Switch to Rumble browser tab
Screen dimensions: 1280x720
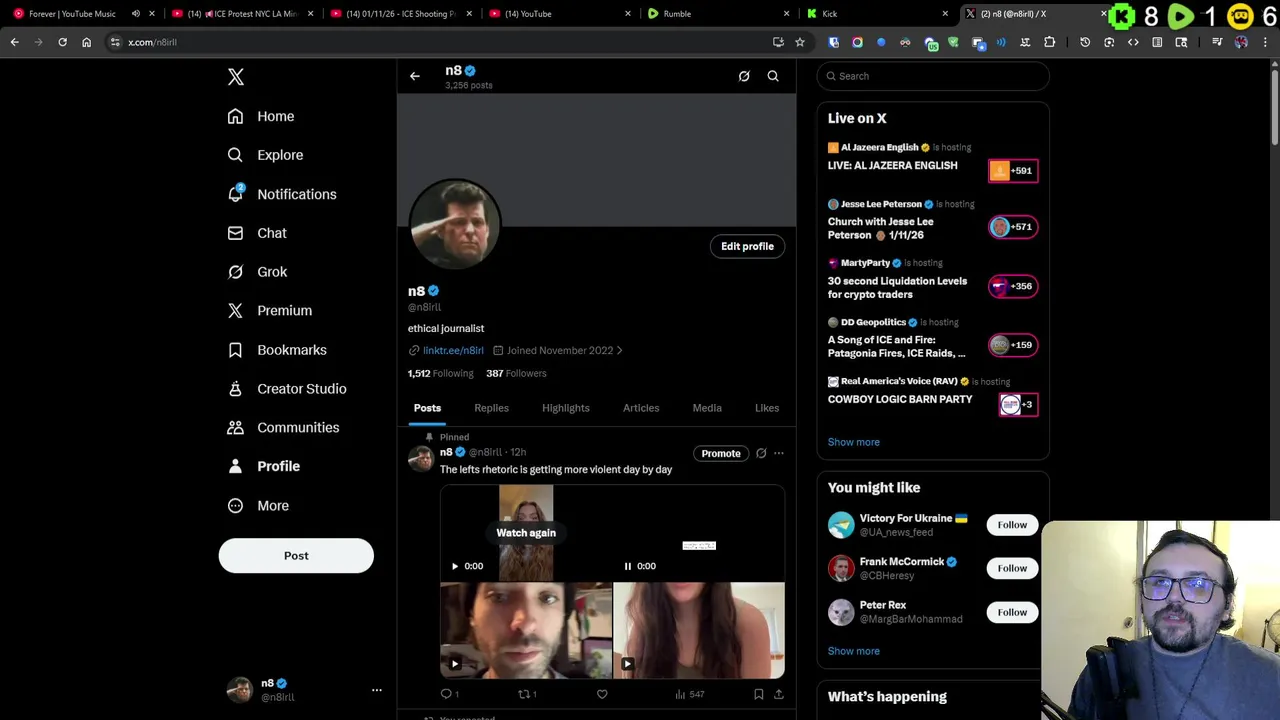pyautogui.click(x=715, y=14)
